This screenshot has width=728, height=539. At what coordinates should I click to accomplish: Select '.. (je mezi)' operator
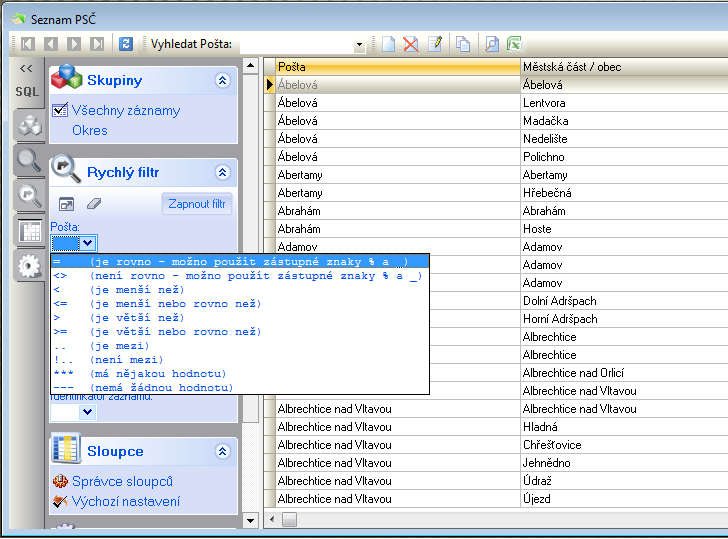[x=240, y=345]
